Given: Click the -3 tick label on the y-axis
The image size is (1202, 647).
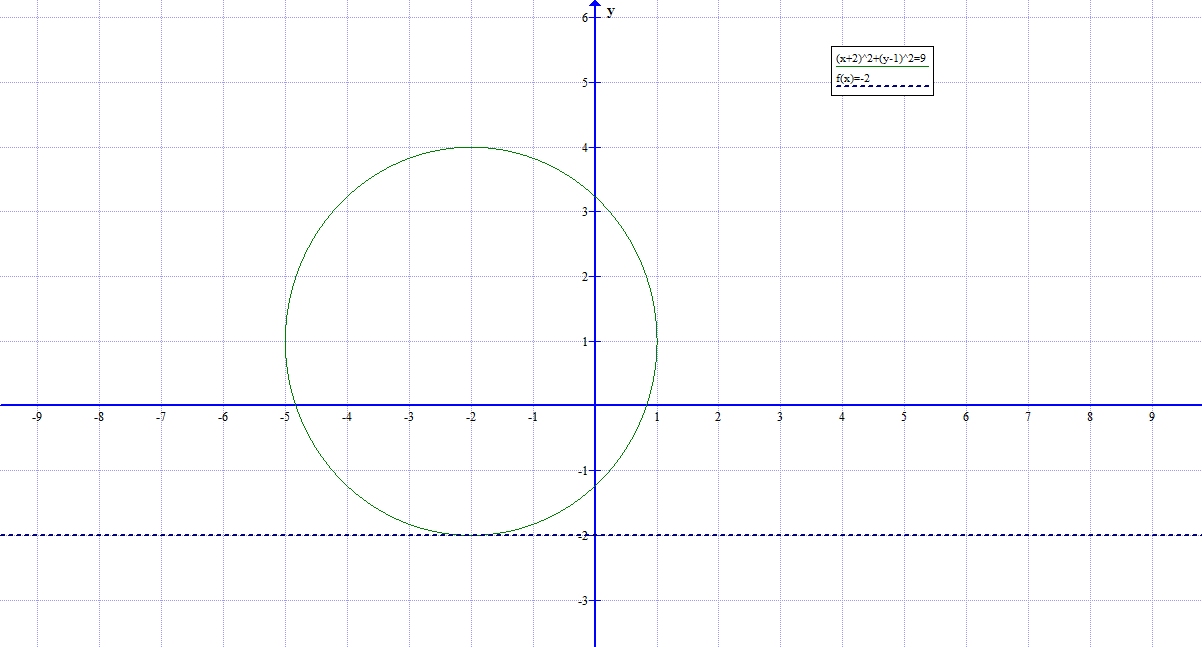Looking at the screenshot, I should tap(582, 600).
